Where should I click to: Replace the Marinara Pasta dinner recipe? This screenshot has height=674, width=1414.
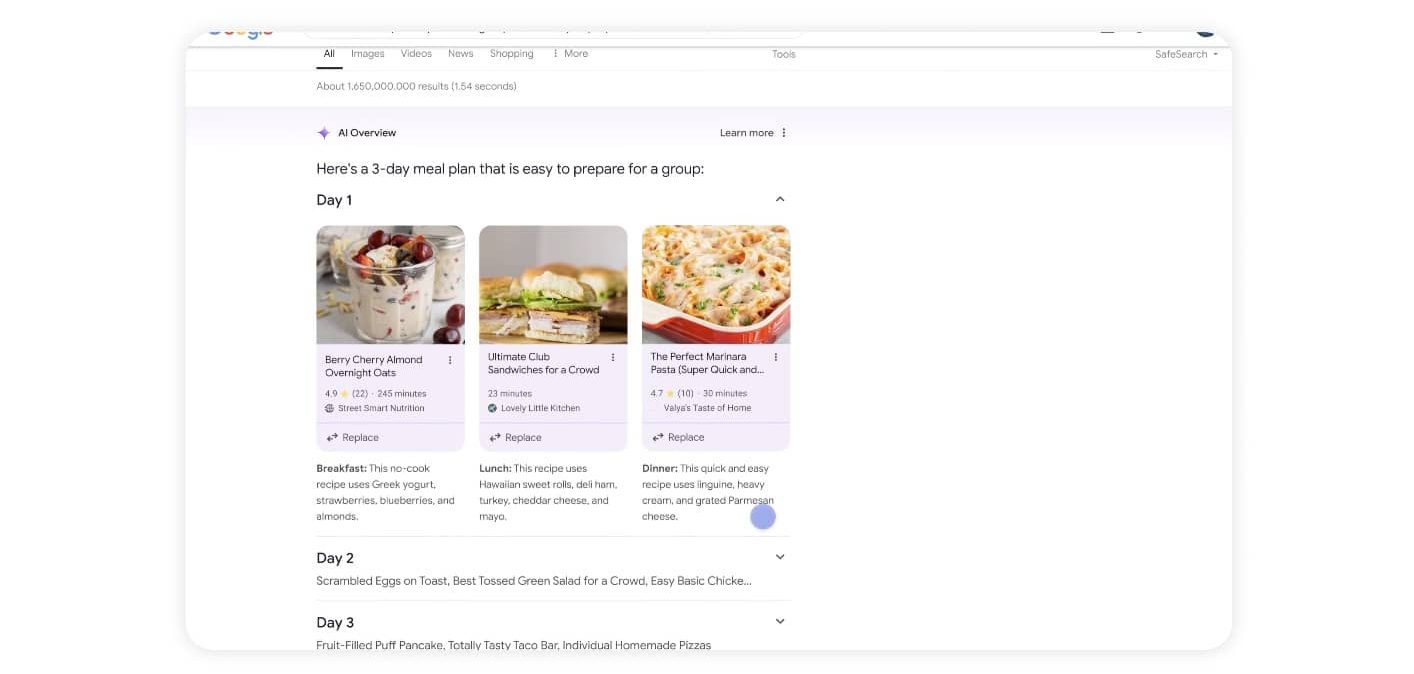[x=678, y=437]
